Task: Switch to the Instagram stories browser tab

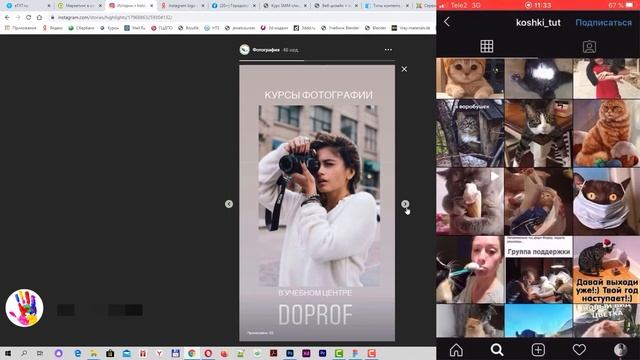Action: 131,6
